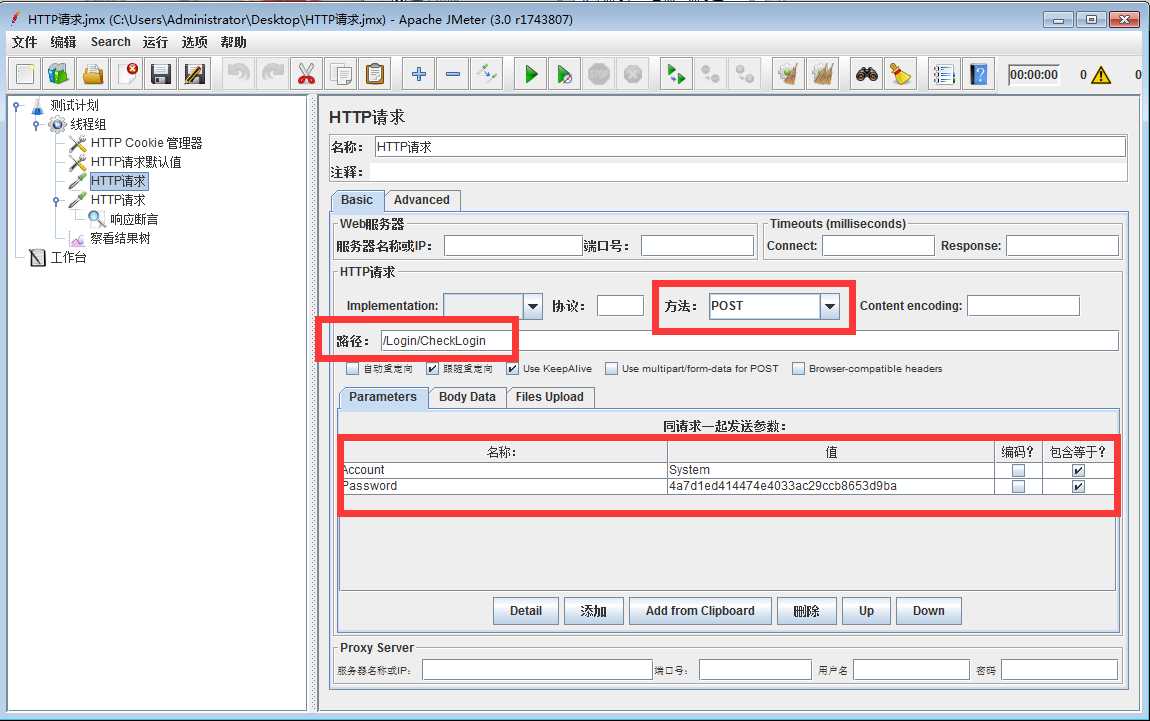Uncheck include equals for Account row
This screenshot has width=1150, height=721.
point(1078,470)
